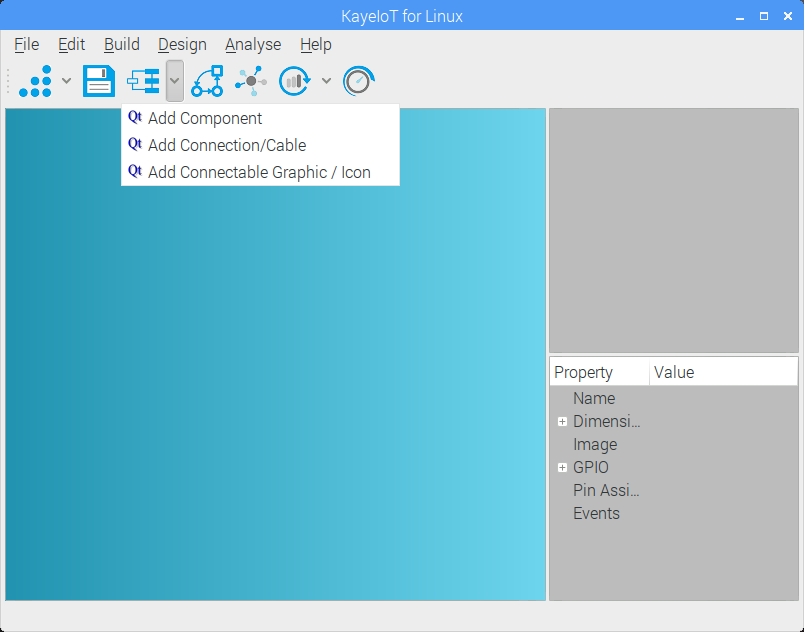Select the Name property row
The image size is (804, 632).
coord(673,398)
